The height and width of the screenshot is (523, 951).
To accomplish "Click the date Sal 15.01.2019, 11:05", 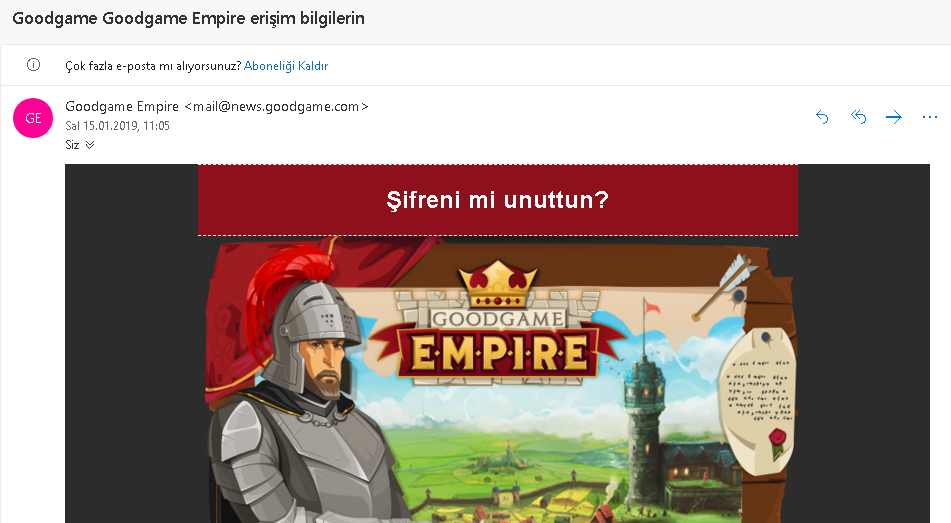I will tap(118, 126).
